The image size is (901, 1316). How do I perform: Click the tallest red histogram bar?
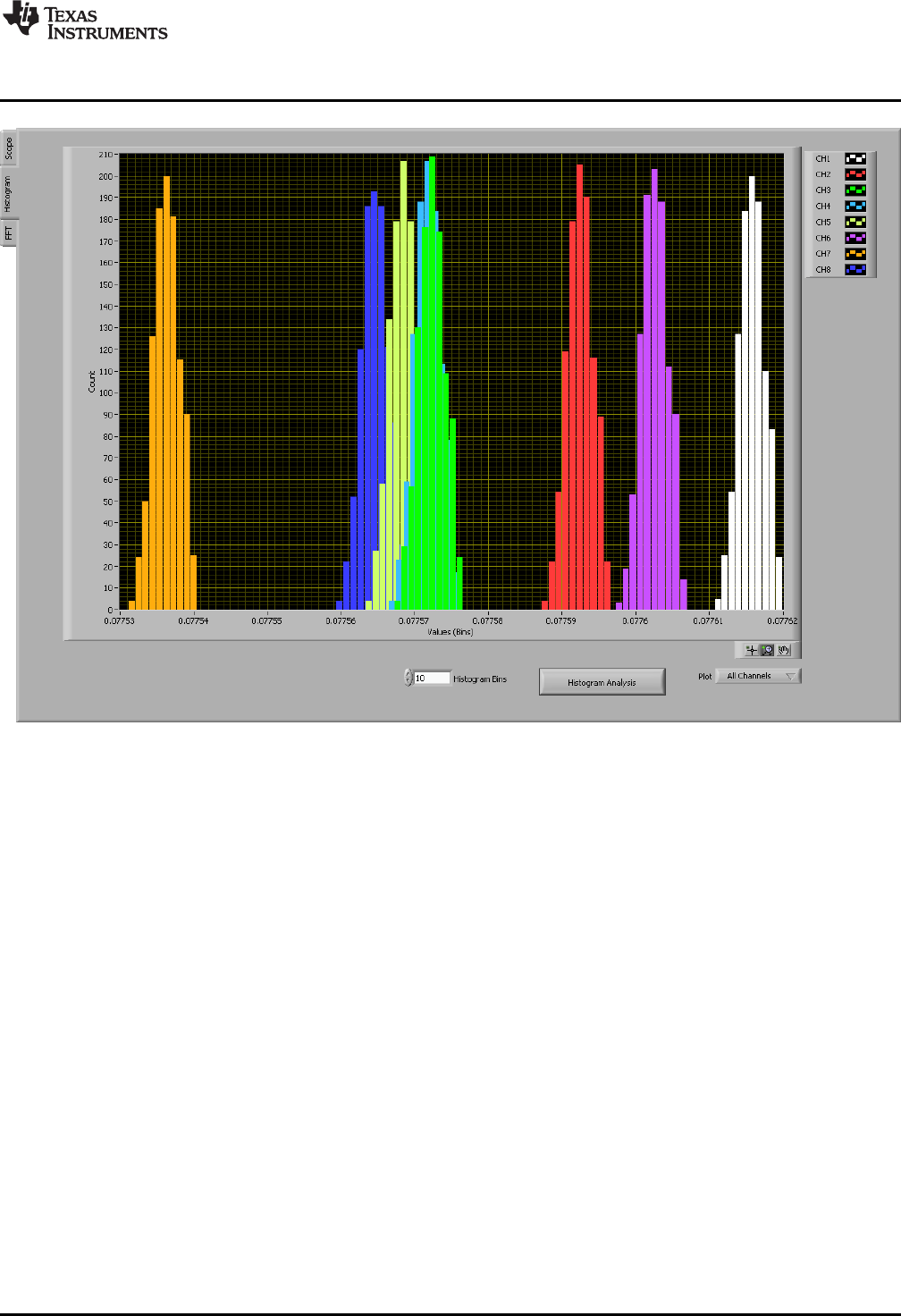(580, 387)
